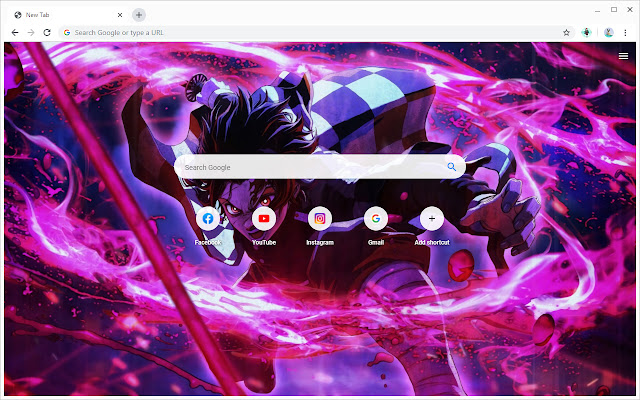The image size is (640, 400).
Task: Maximize the Chrome window
Action: [x=614, y=9]
